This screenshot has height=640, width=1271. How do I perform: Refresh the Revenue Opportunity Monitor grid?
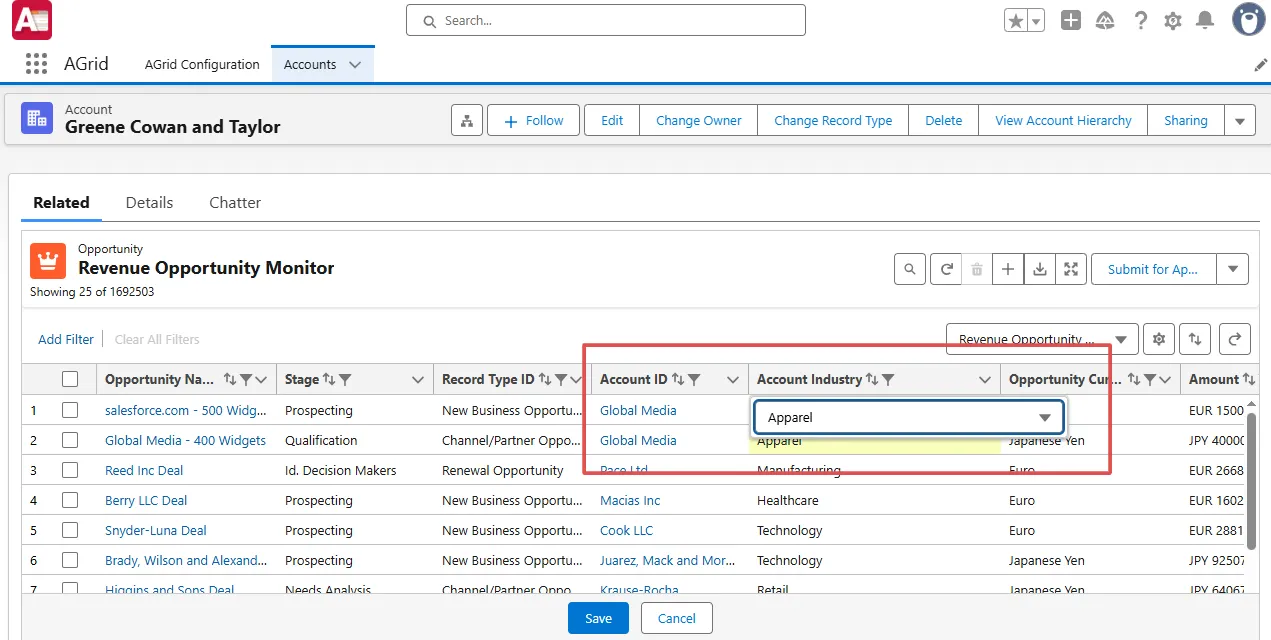[x=945, y=269]
